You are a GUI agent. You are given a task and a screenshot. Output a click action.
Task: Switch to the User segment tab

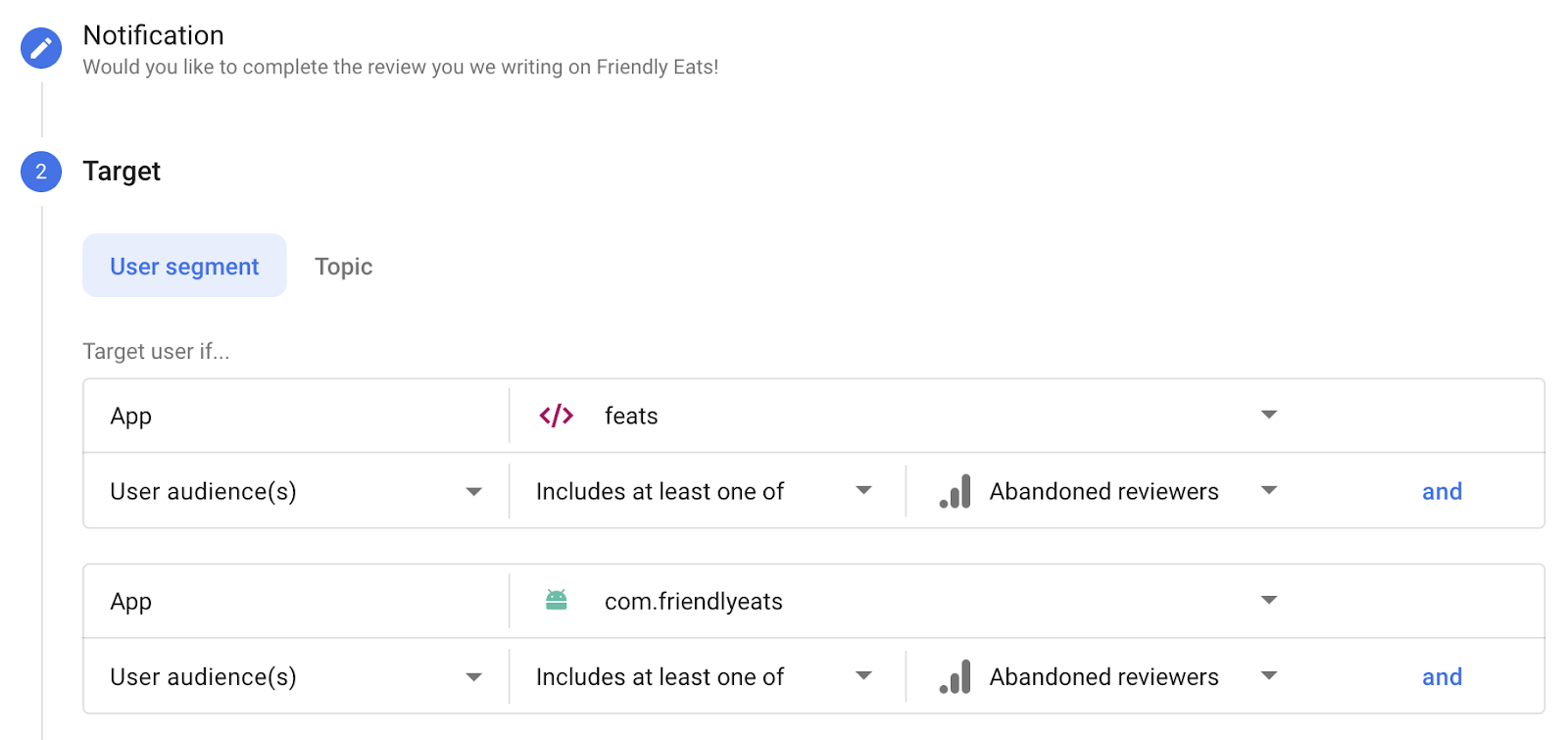click(x=184, y=266)
